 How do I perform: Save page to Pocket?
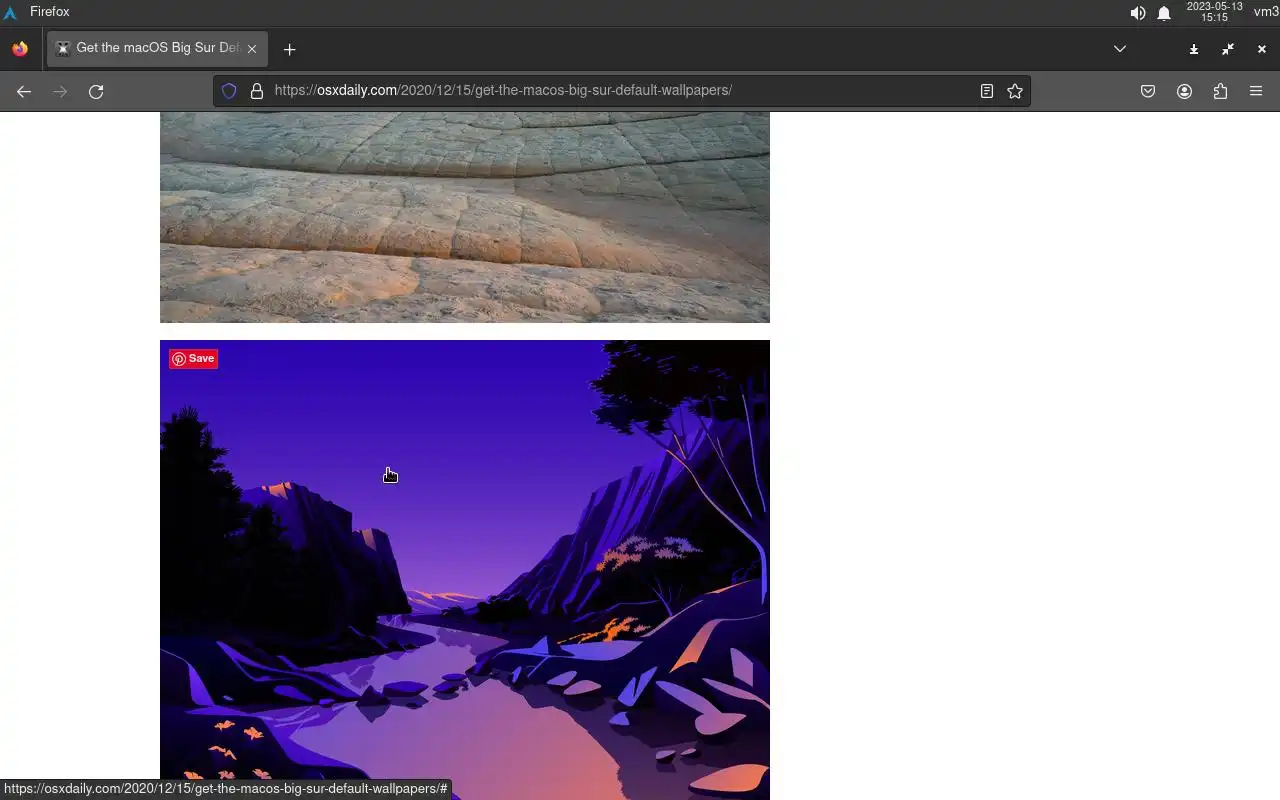[1148, 91]
